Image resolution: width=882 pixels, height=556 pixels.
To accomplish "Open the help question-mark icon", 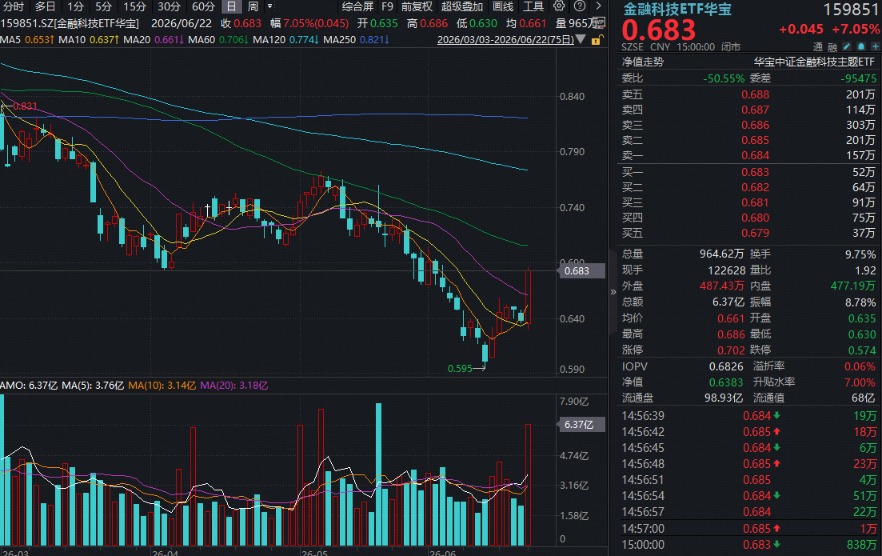I will coord(579,6).
